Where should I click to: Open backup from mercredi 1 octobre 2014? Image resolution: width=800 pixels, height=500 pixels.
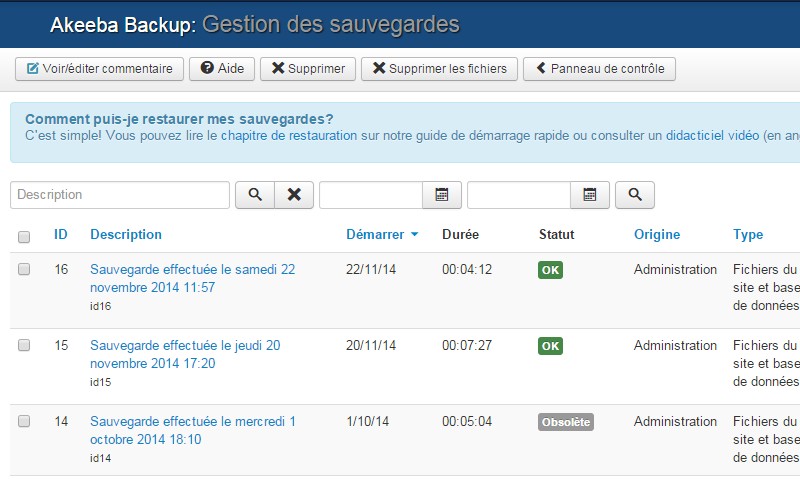click(x=193, y=430)
